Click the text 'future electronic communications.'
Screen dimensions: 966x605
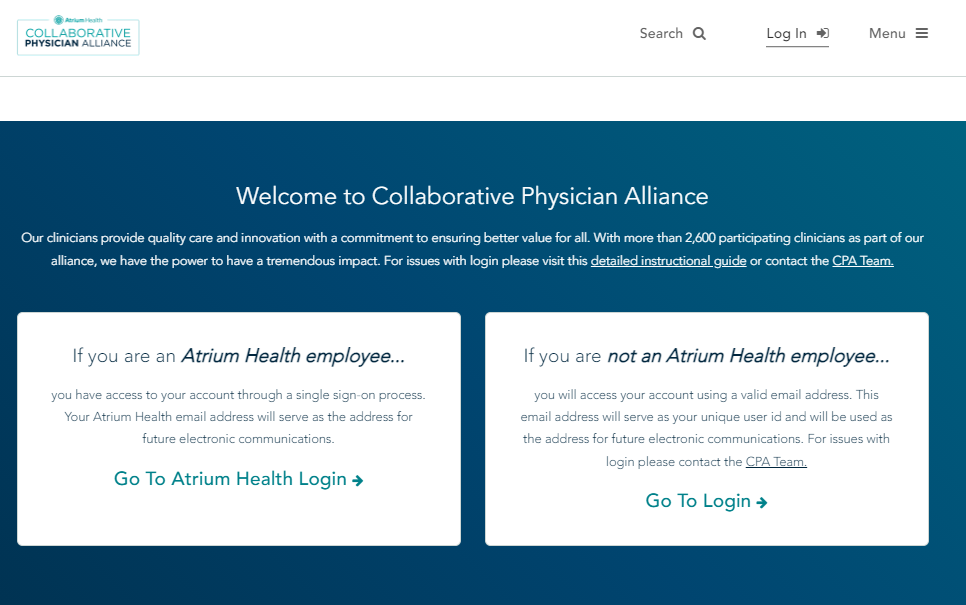coord(238,439)
